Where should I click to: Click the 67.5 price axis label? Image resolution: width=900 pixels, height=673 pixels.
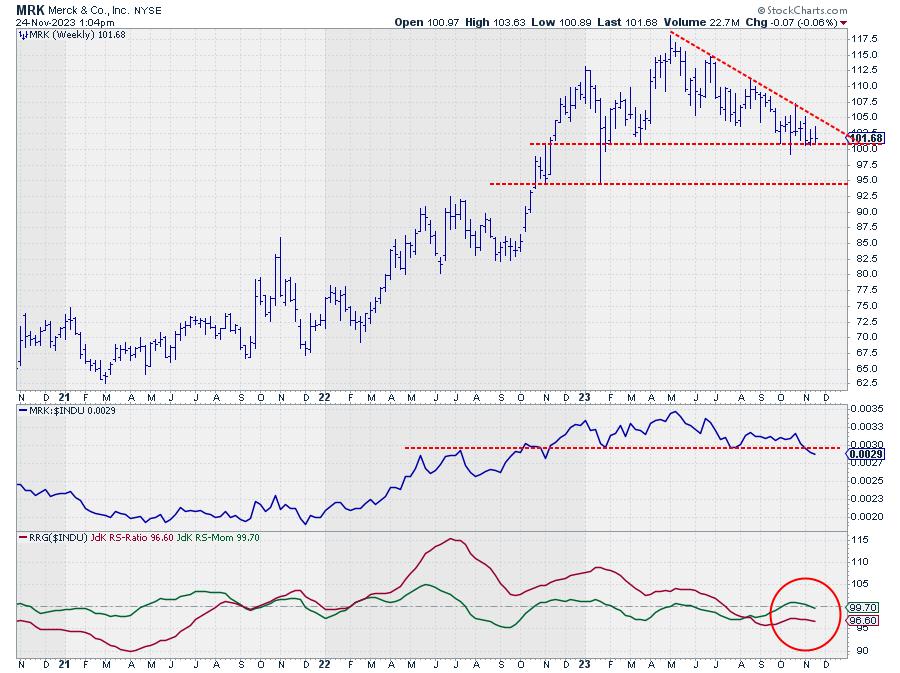tap(867, 352)
